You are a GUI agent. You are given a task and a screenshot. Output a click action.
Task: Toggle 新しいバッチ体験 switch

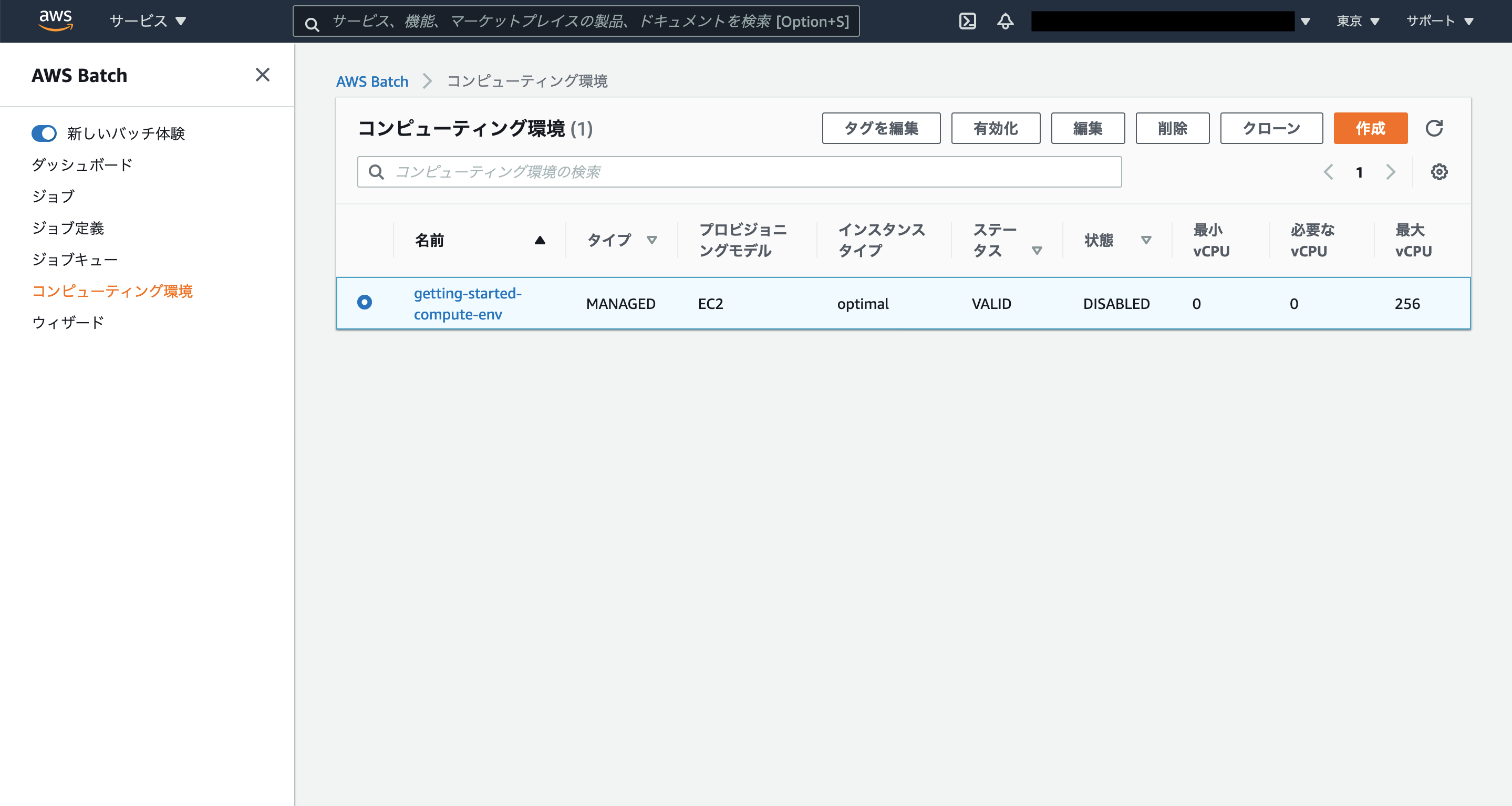[x=44, y=133]
